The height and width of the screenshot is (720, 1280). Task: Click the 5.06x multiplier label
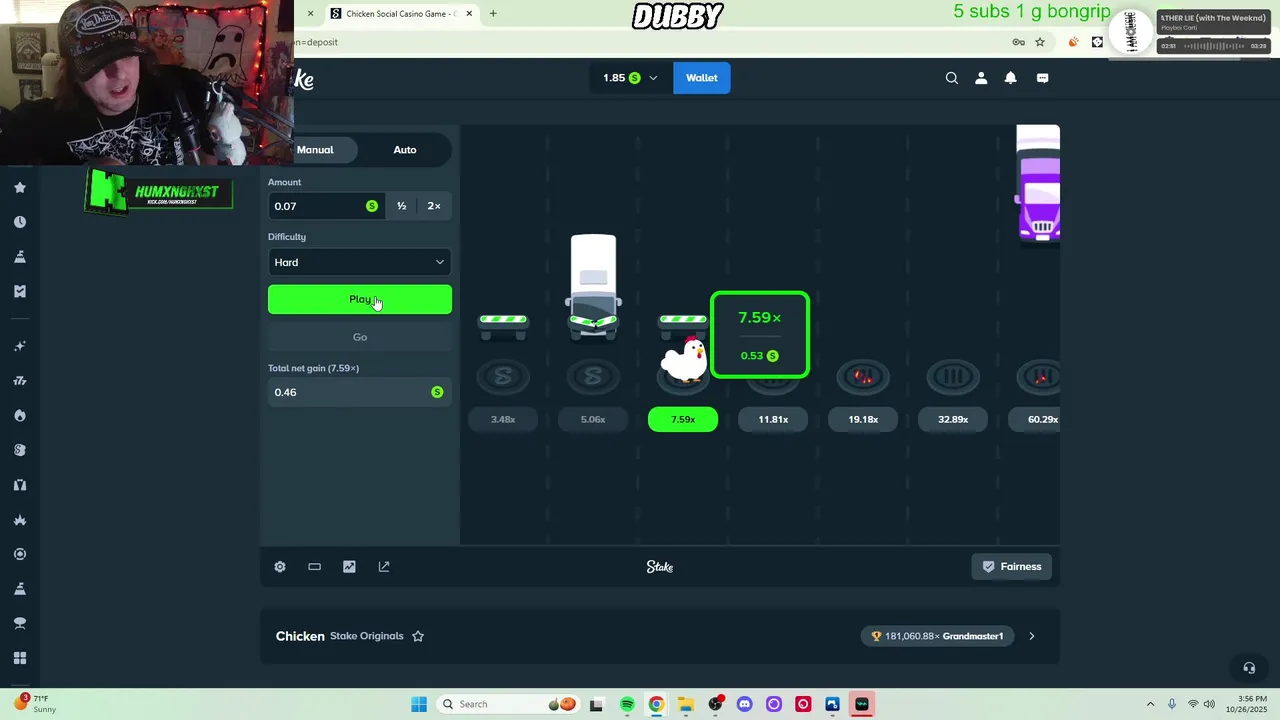click(593, 419)
